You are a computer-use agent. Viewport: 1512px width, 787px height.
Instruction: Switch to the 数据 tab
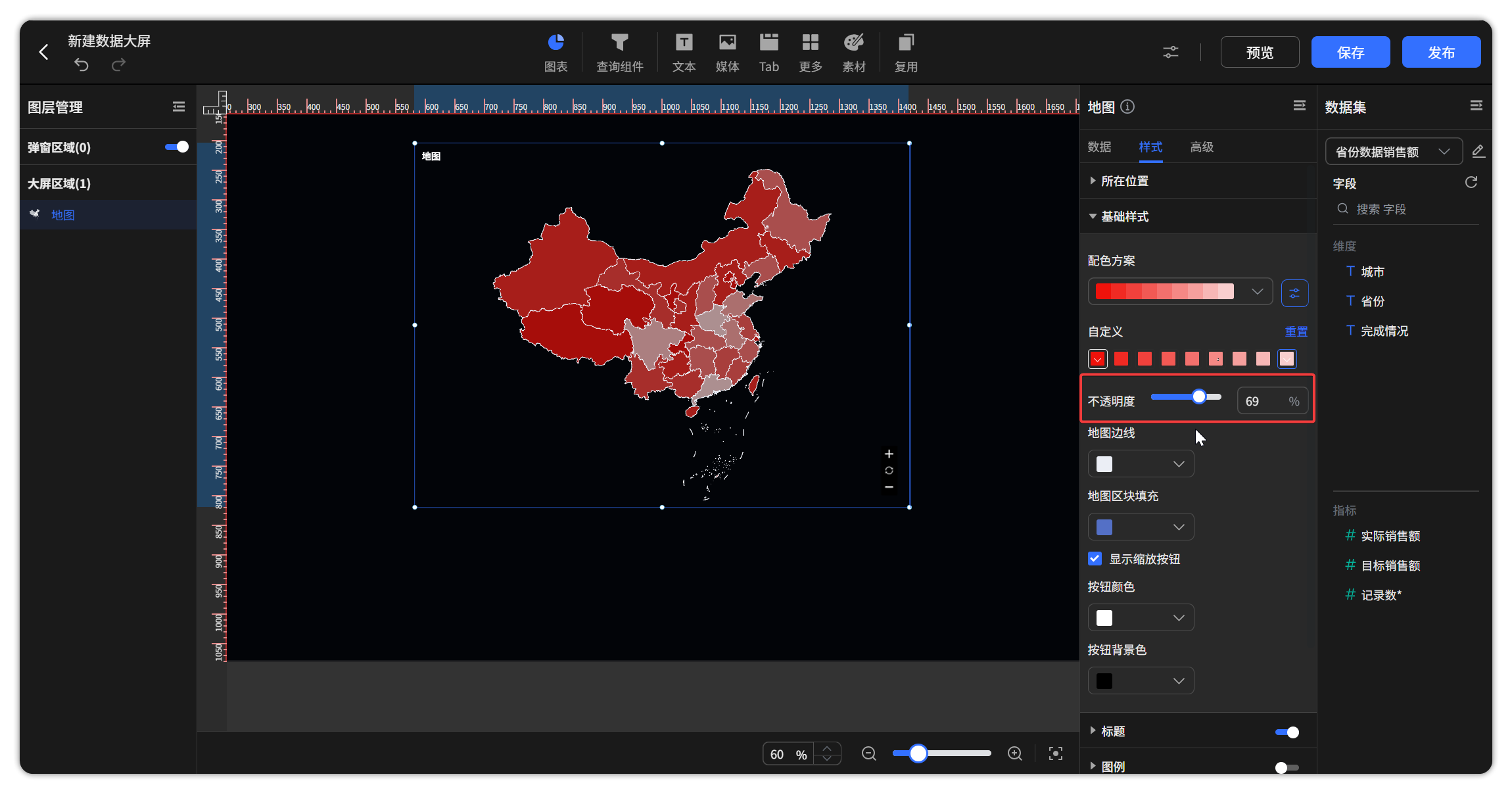click(1099, 147)
